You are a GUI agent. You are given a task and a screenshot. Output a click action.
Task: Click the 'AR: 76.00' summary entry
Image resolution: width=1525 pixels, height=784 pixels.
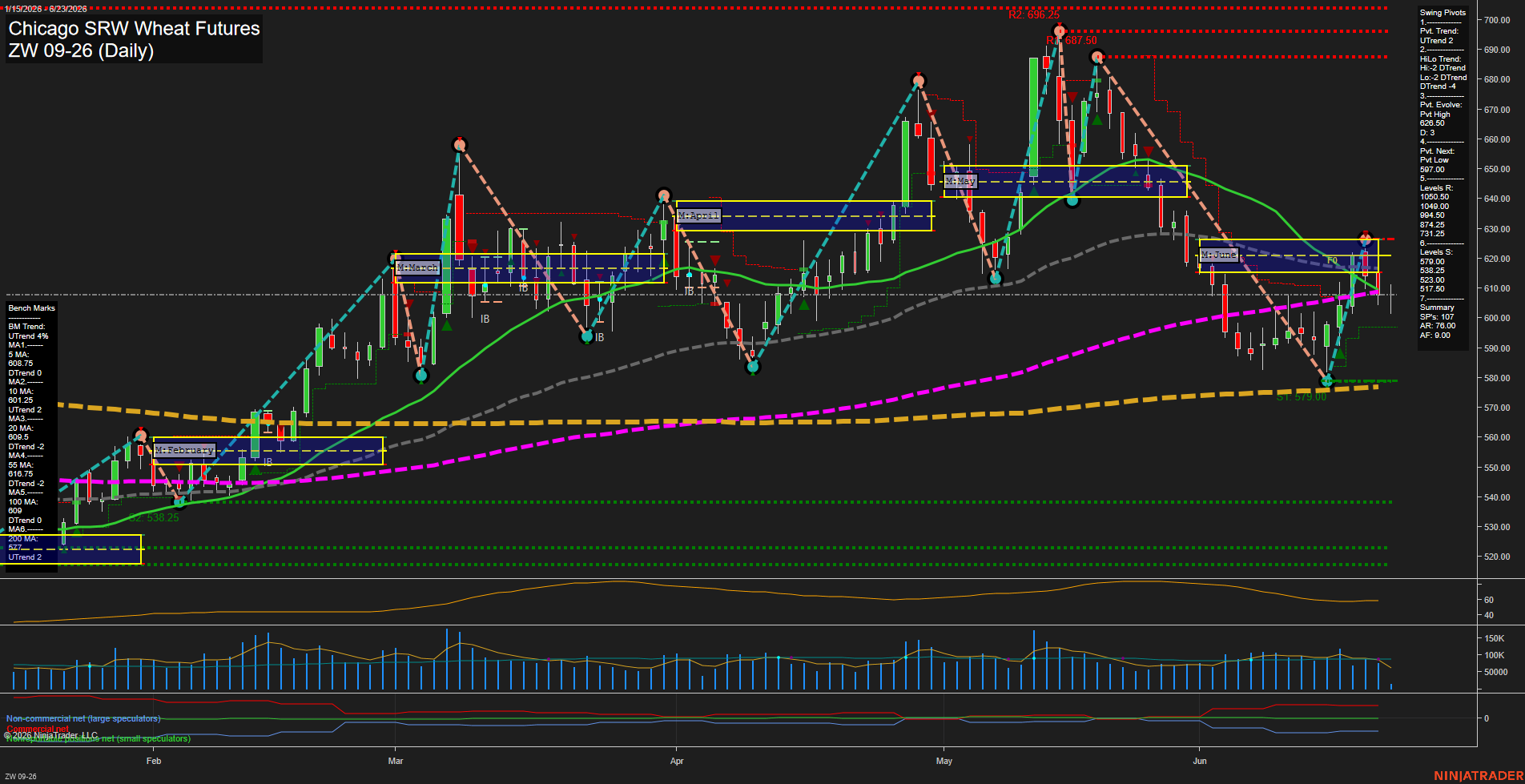pyautogui.click(x=1437, y=326)
